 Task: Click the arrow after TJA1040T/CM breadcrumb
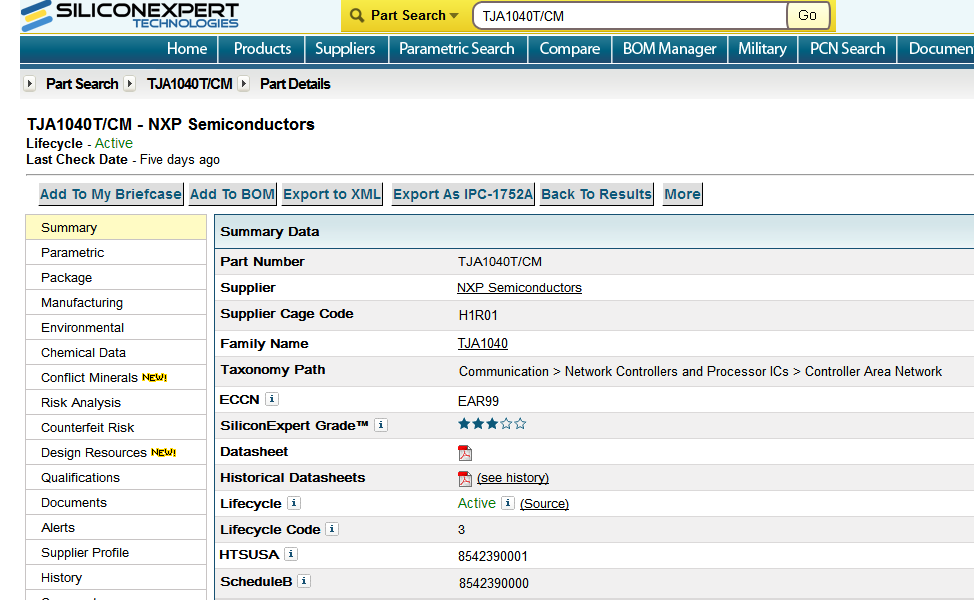(244, 83)
